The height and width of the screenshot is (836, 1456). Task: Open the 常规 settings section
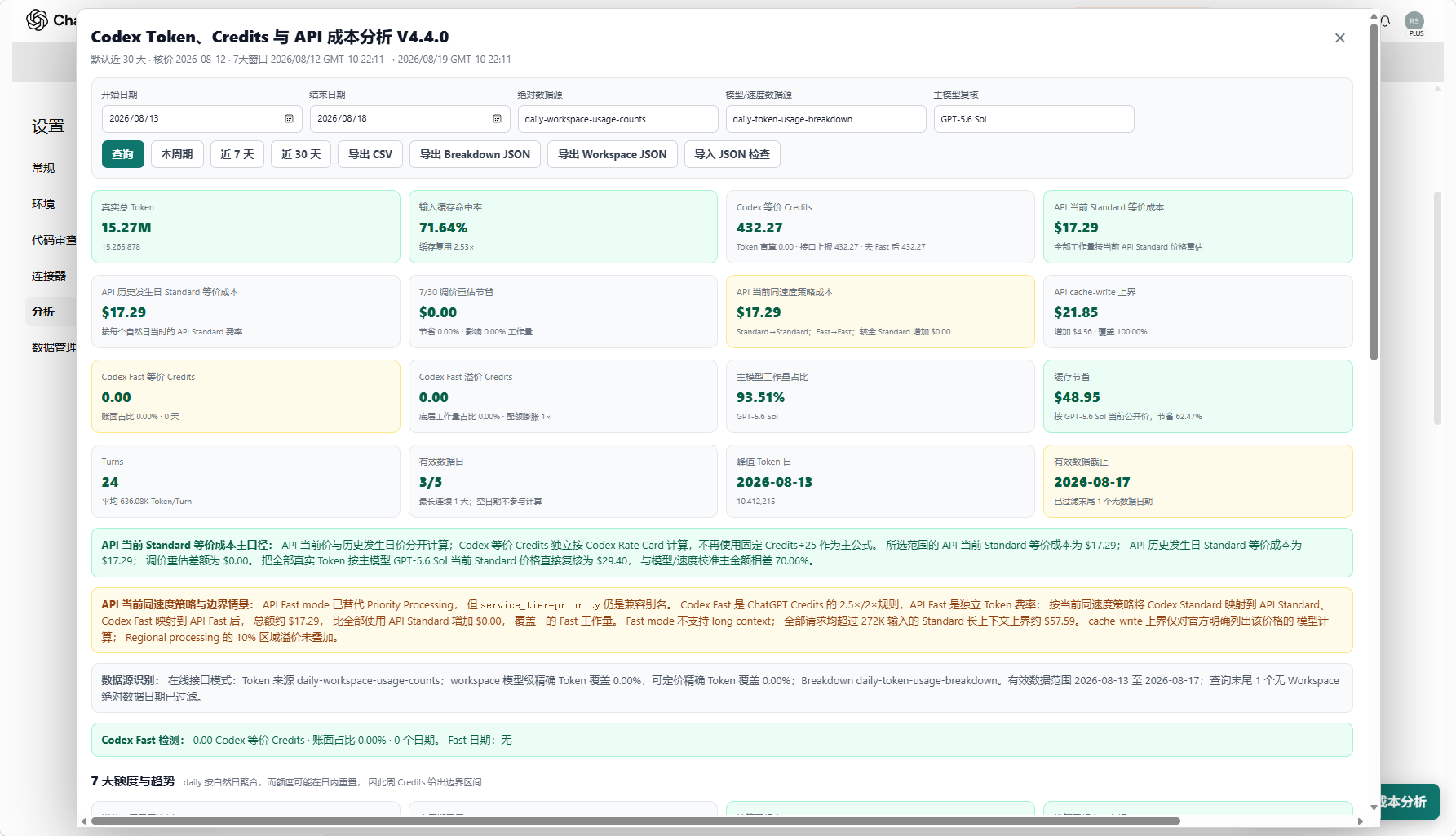(x=43, y=168)
